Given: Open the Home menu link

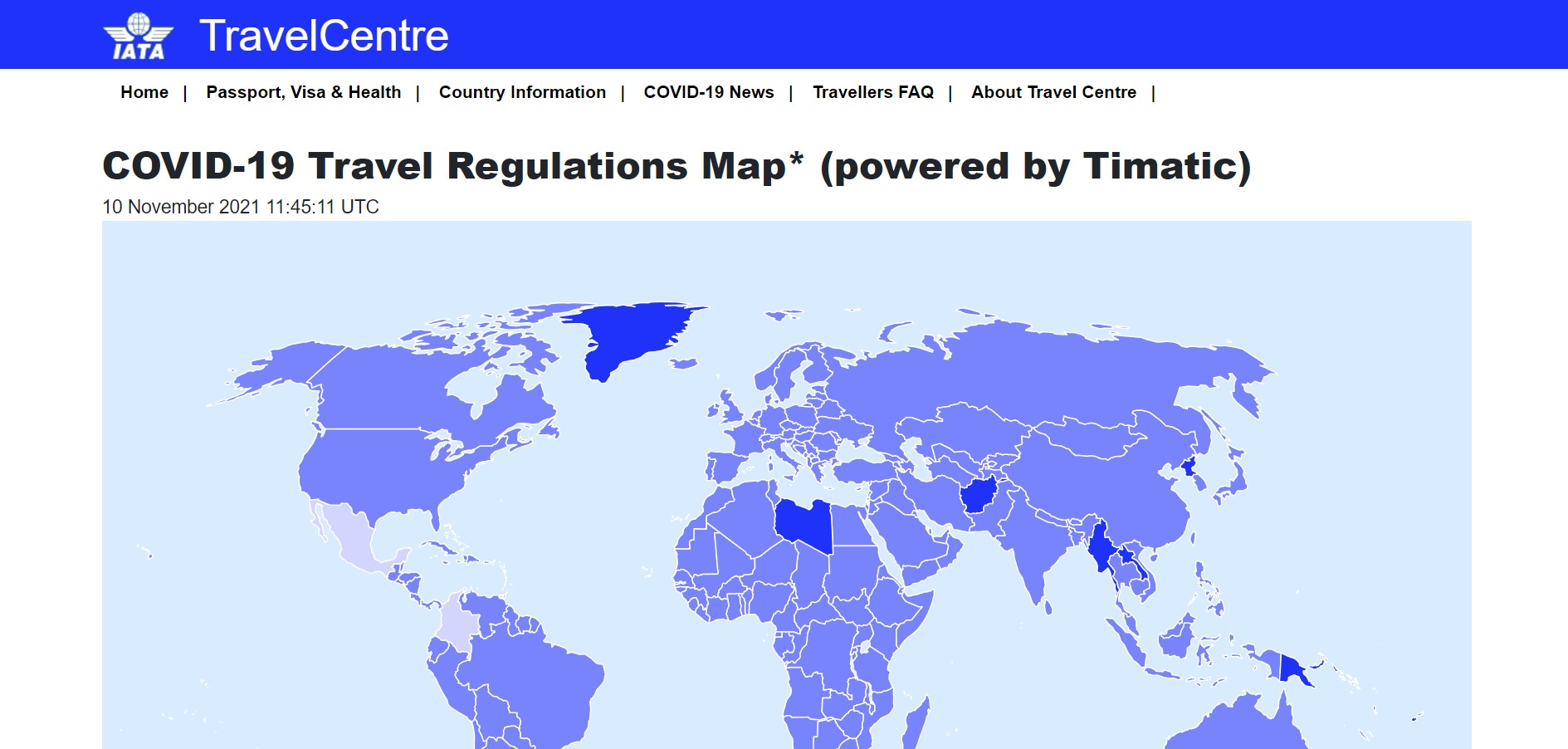Looking at the screenshot, I should pos(144,92).
